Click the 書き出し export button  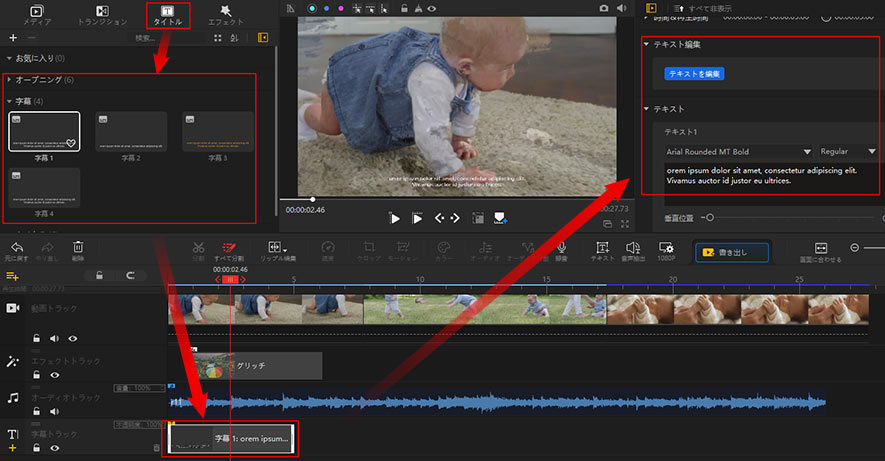click(732, 252)
